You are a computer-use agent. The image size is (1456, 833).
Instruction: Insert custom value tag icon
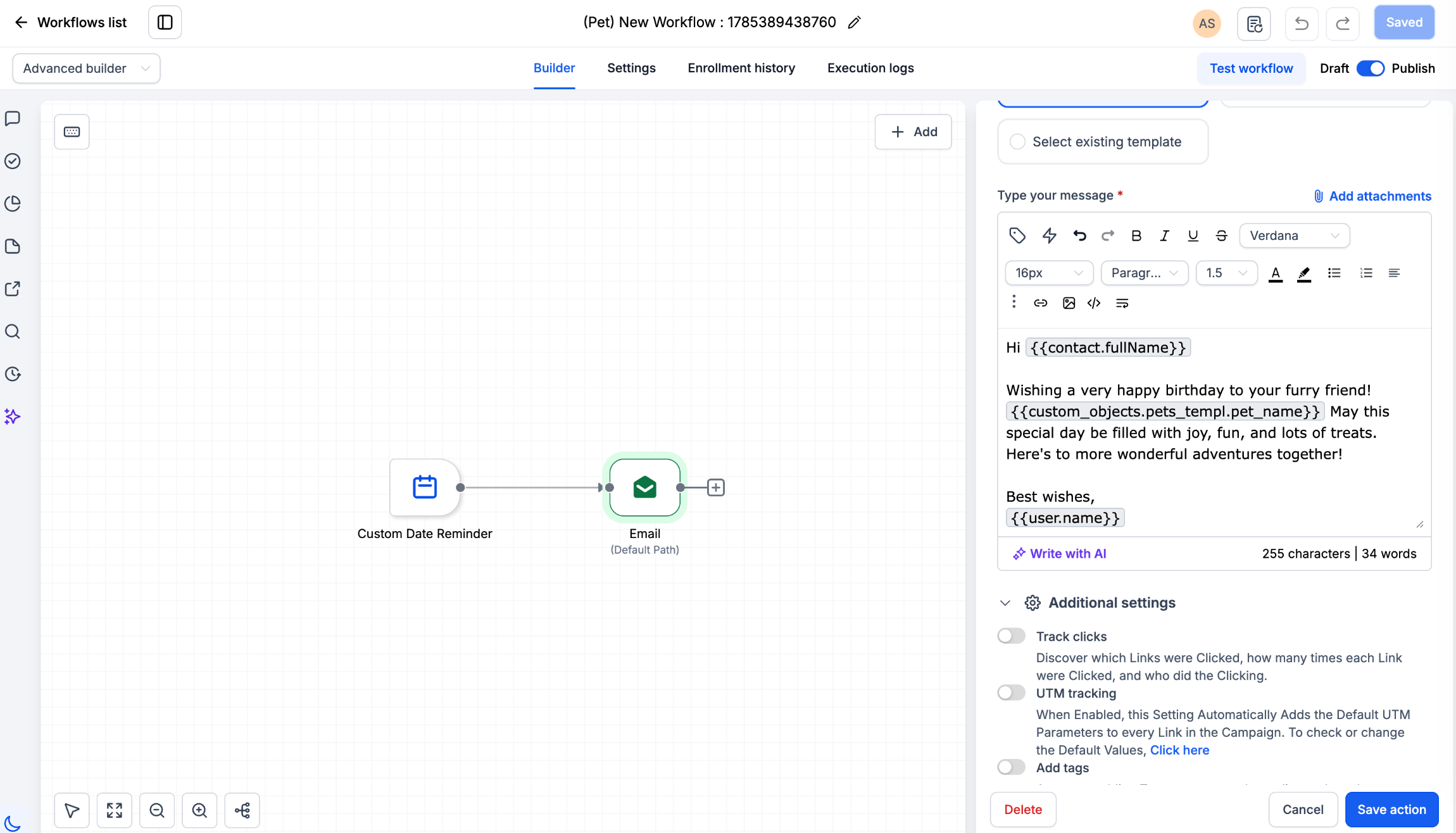pos(1017,235)
